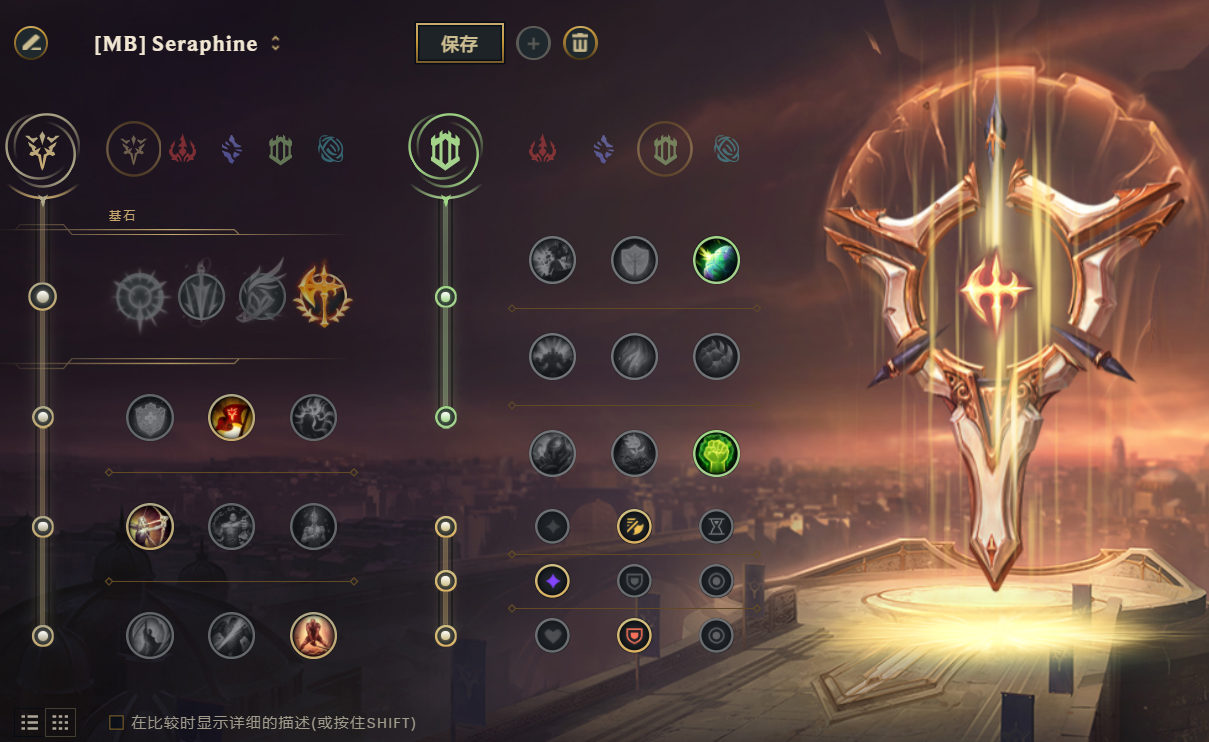Open the [MB] Seraphine rune page dropdown
1209x742 pixels.
188,44
